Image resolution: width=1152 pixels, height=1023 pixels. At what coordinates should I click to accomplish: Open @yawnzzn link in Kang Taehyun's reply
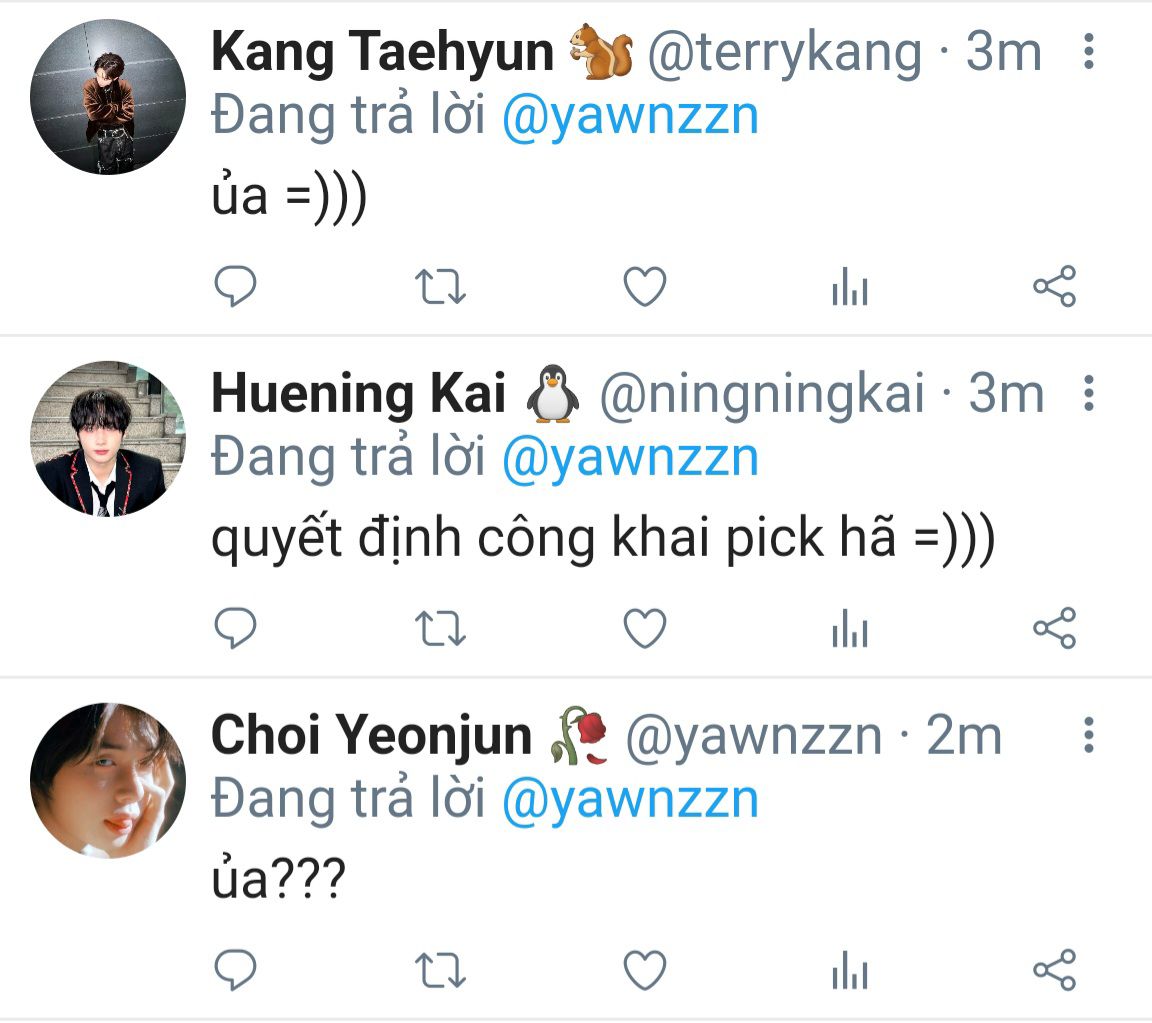(630, 116)
